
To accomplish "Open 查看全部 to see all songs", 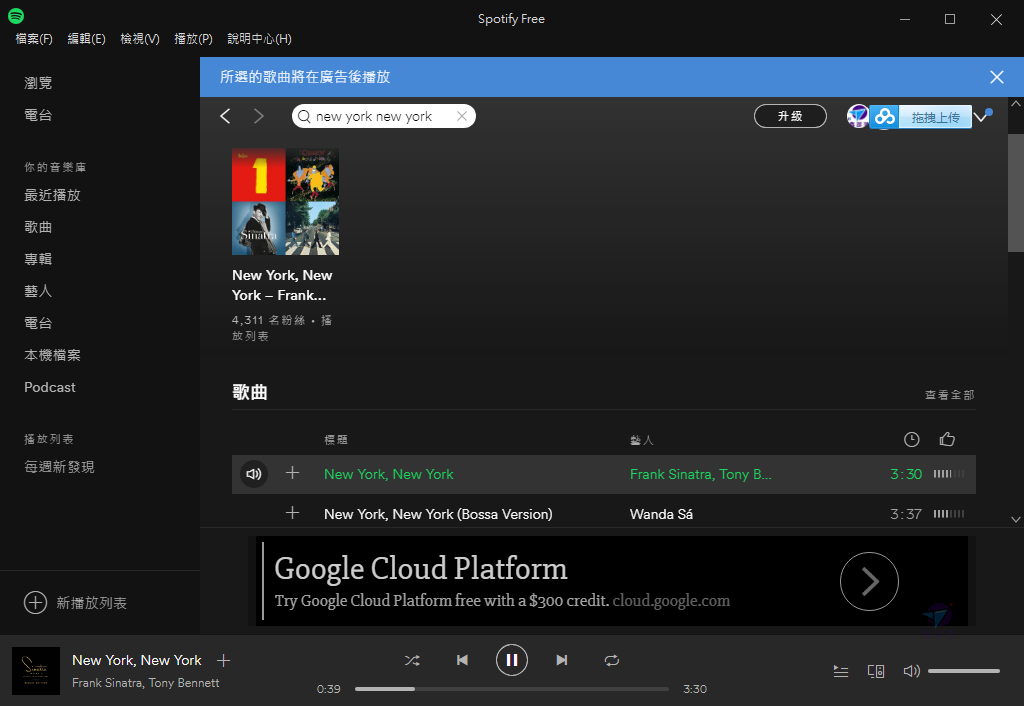I will click(950, 395).
